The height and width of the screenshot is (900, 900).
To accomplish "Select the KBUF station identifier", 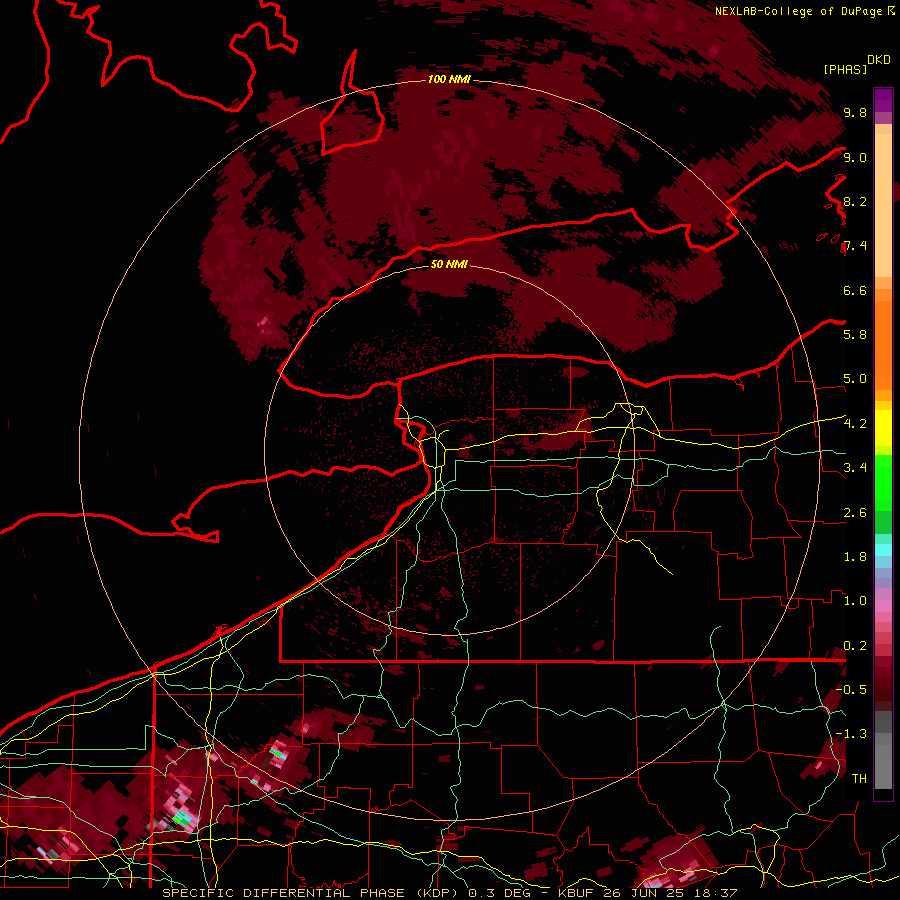I will pyautogui.click(x=577, y=893).
